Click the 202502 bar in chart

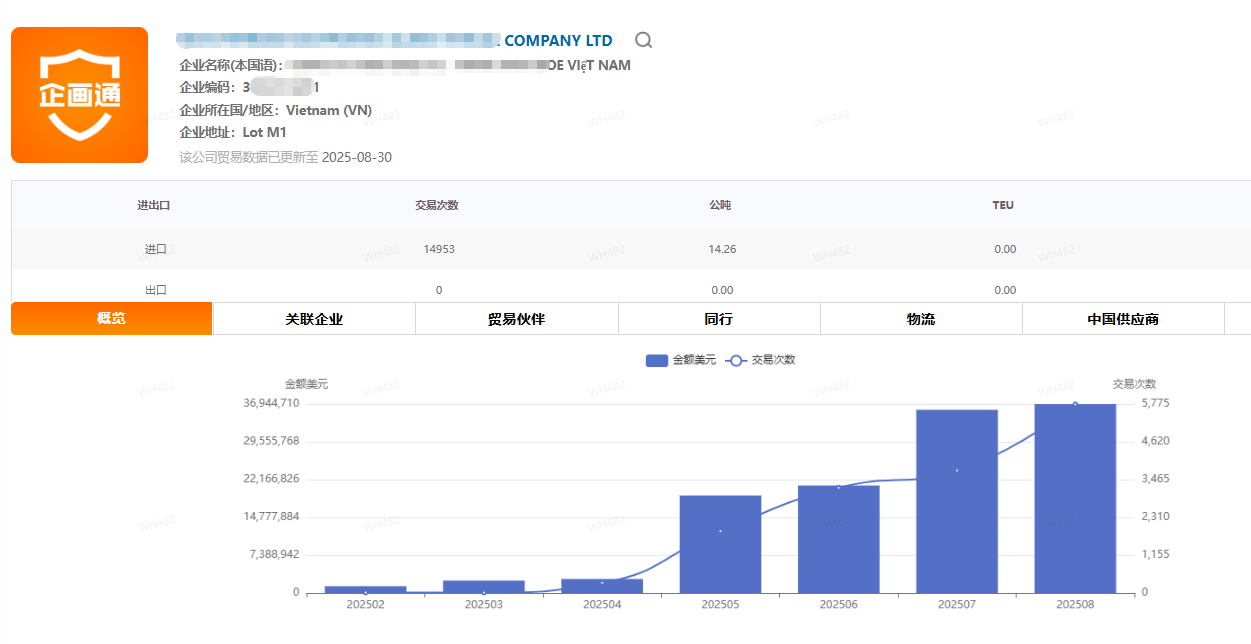(x=365, y=589)
